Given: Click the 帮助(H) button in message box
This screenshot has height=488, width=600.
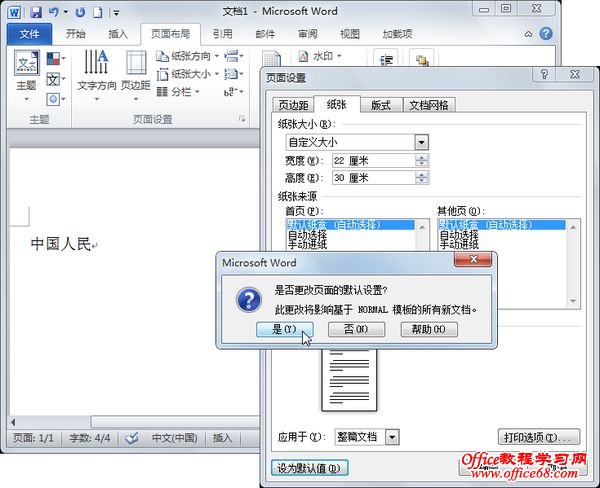Looking at the screenshot, I should [x=429, y=329].
